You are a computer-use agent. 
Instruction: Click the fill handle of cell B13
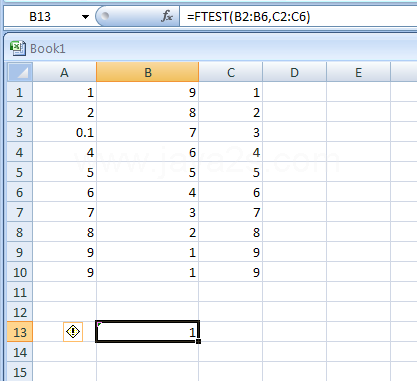199,341
